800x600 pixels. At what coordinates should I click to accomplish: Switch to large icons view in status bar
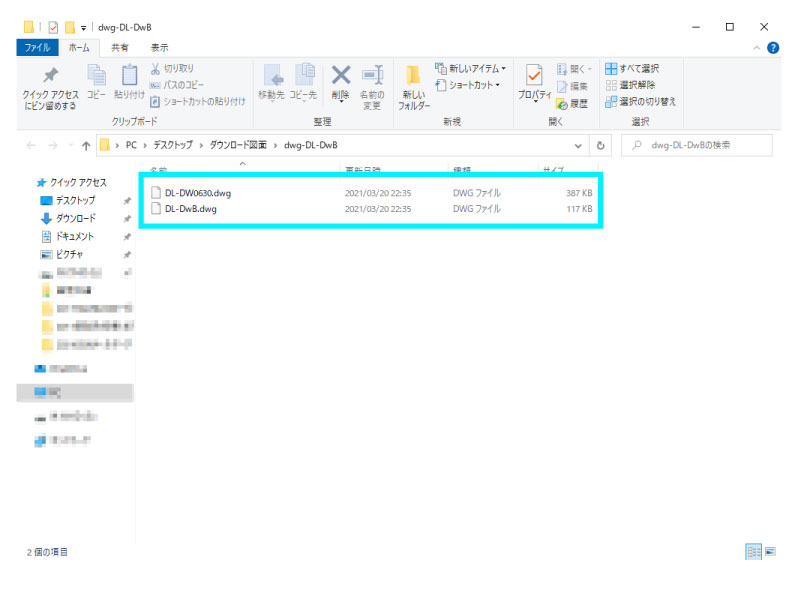(x=771, y=552)
